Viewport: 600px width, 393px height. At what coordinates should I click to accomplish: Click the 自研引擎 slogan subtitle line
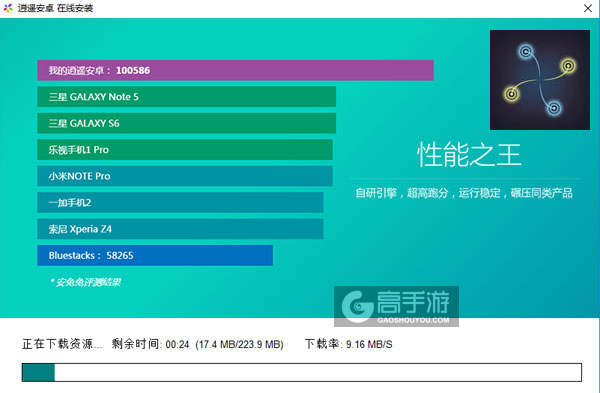[464, 193]
